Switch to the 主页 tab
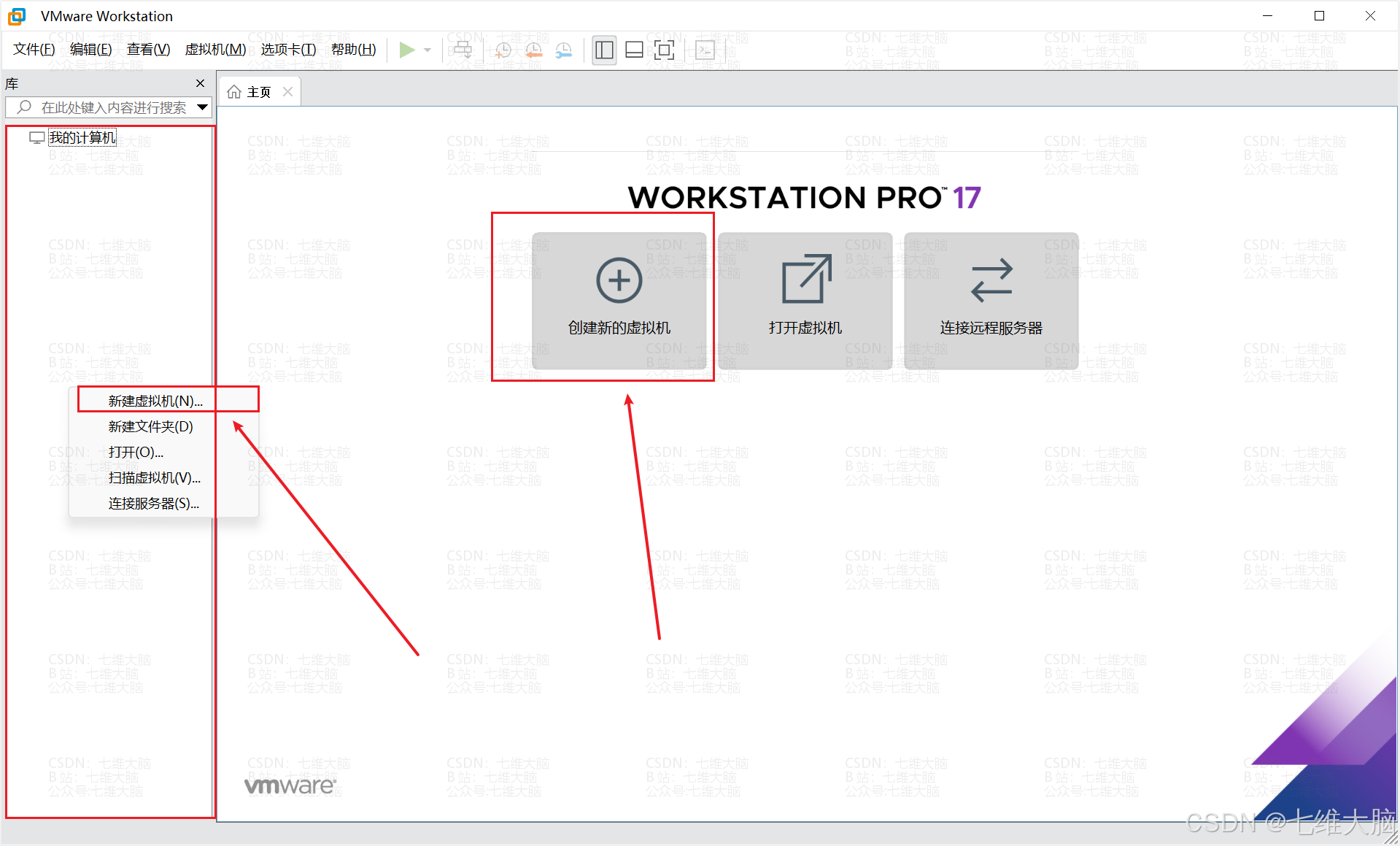 point(260,91)
